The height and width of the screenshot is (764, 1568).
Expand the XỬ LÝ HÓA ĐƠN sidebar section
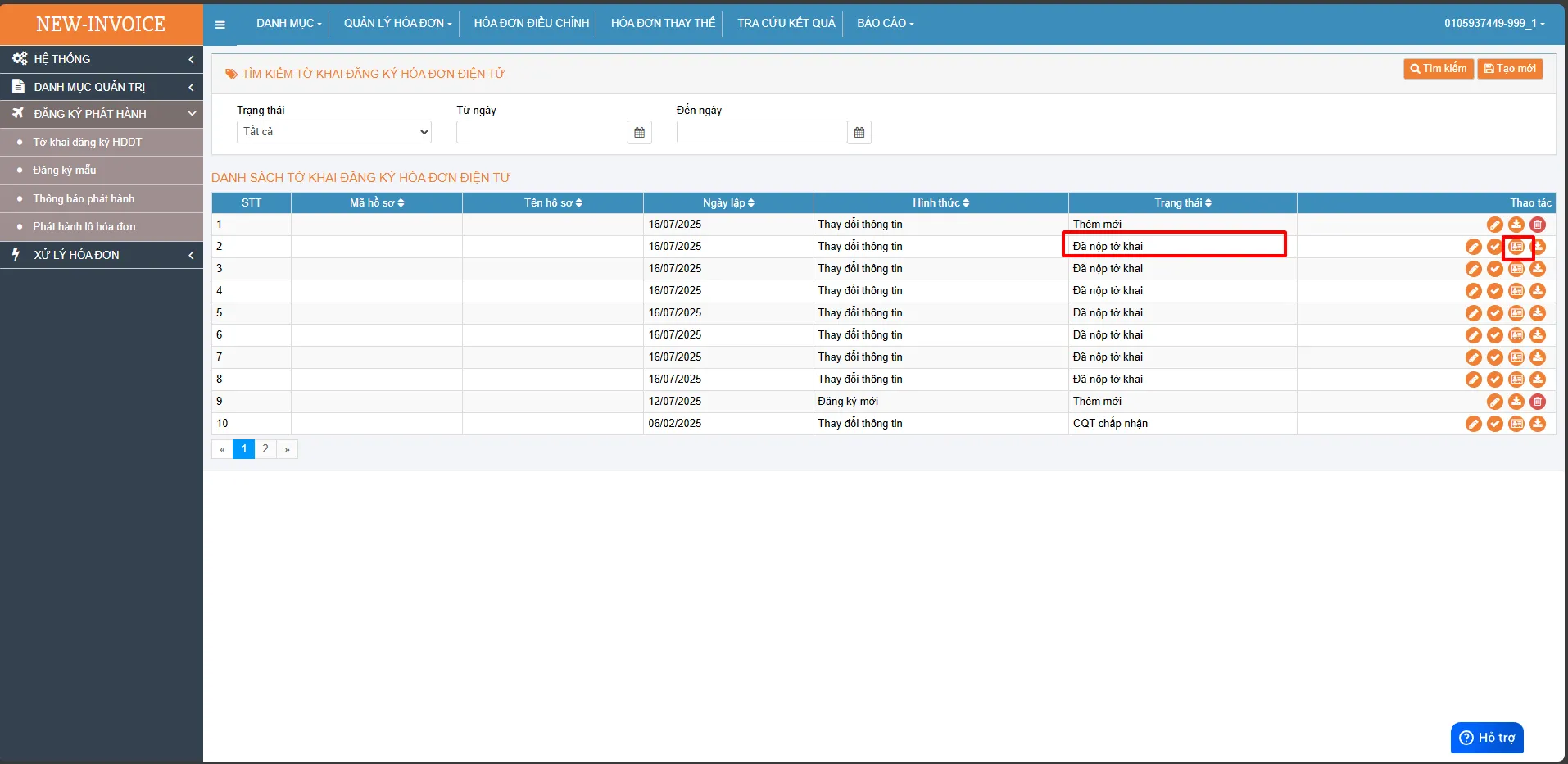[x=102, y=255]
